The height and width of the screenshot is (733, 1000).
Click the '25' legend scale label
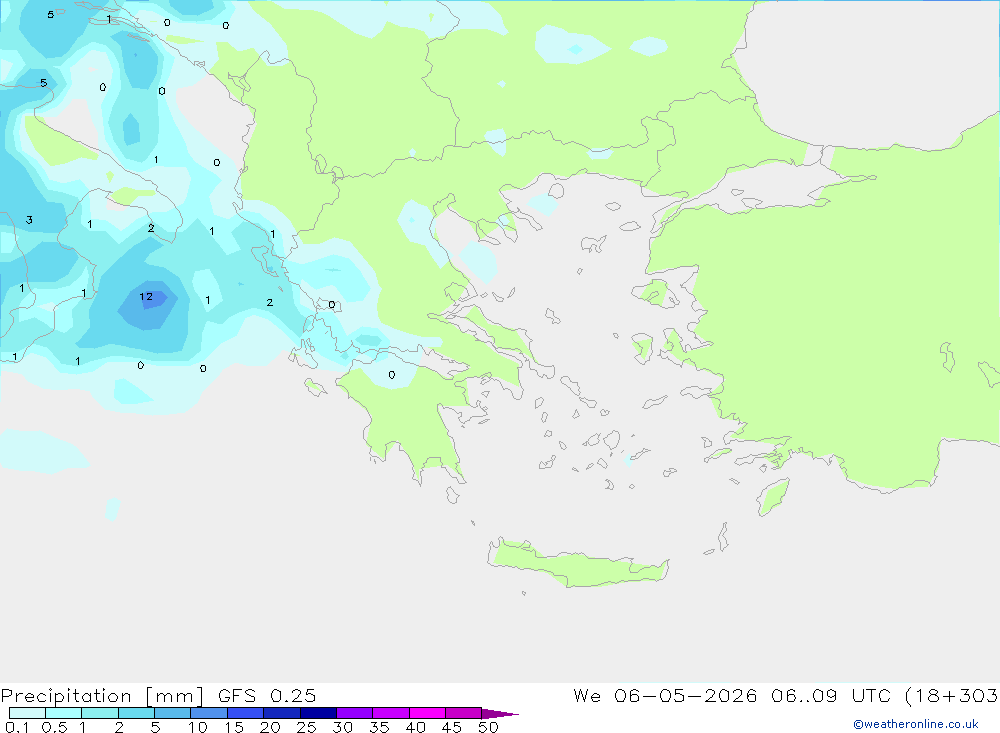coord(307,727)
